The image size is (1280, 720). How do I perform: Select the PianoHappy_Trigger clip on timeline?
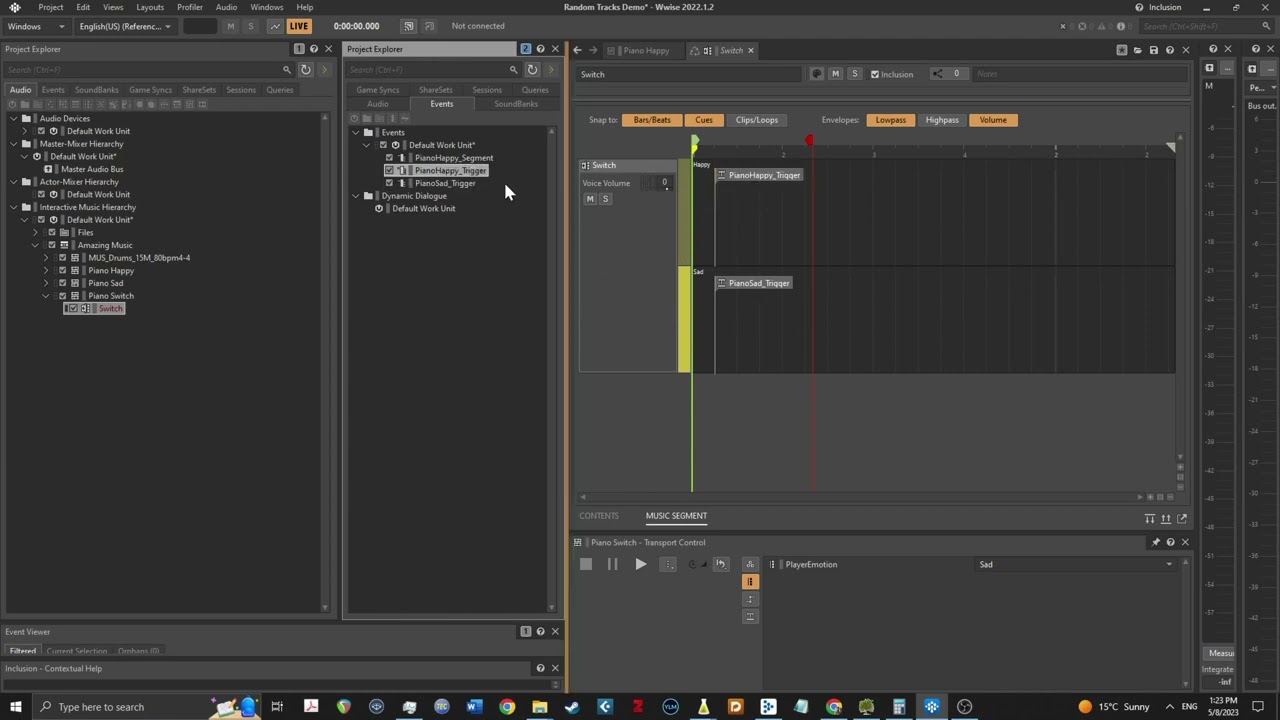click(x=759, y=175)
